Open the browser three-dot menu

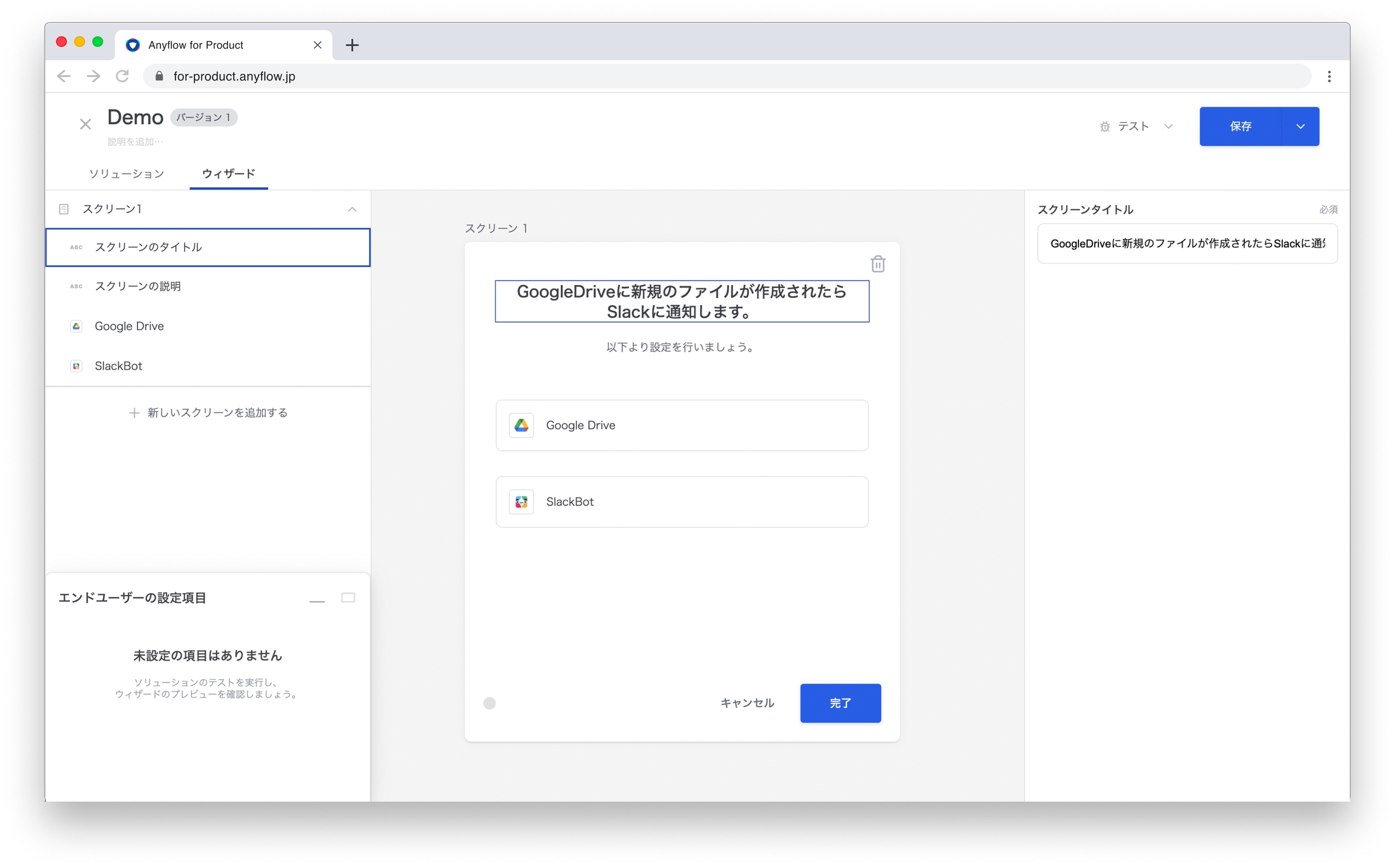click(x=1329, y=76)
